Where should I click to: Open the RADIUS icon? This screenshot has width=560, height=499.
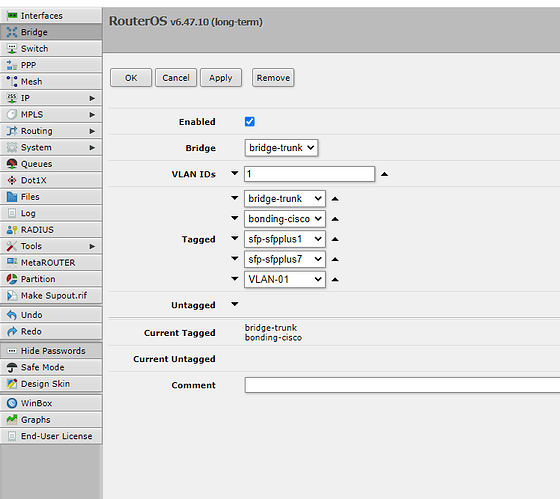[x=12, y=230]
